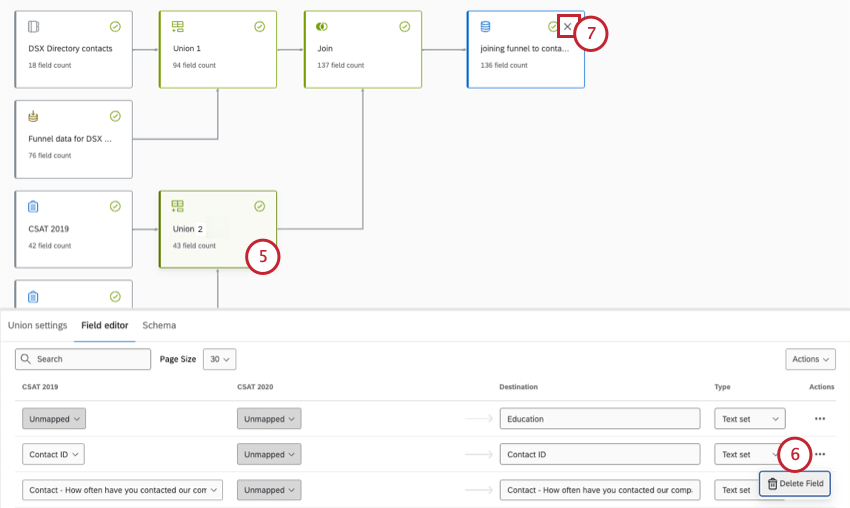Image resolution: width=850 pixels, height=508 pixels.
Task: Open three-dot actions menu for Education row
Action: tap(820, 419)
